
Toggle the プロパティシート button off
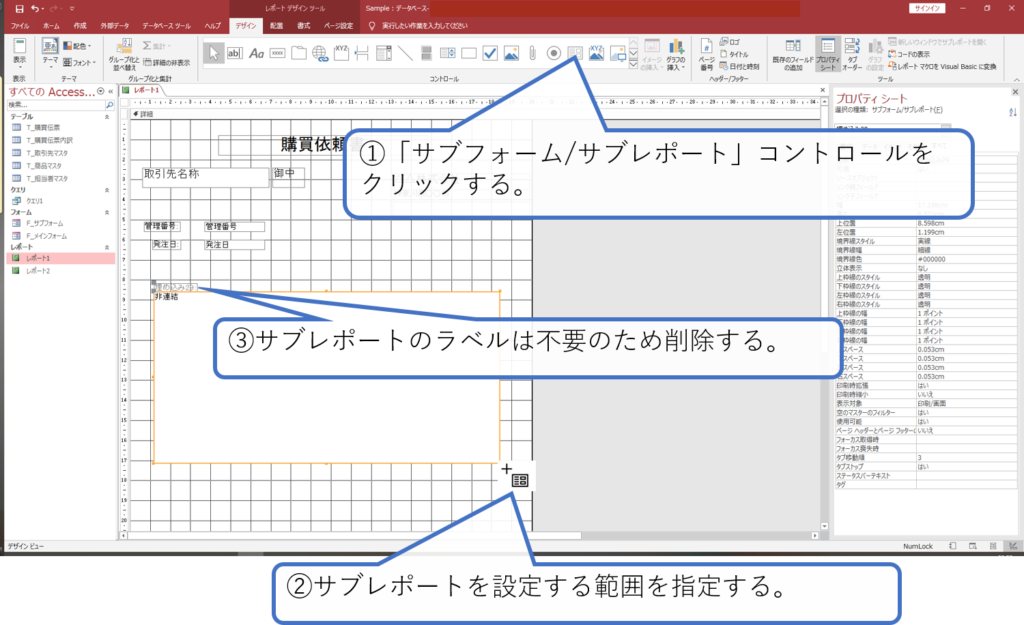[x=826, y=55]
